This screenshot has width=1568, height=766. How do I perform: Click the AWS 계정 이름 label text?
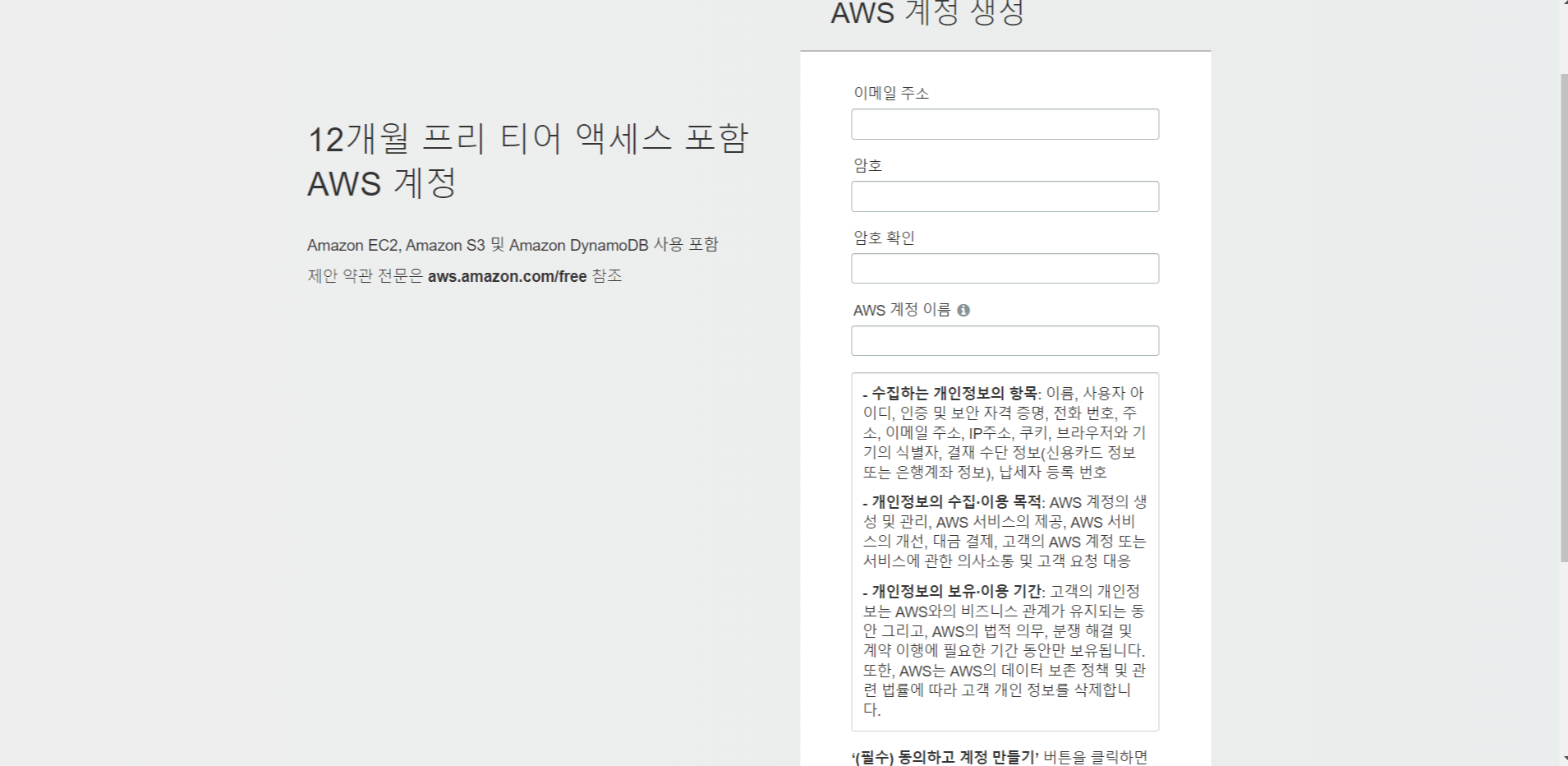click(x=902, y=311)
